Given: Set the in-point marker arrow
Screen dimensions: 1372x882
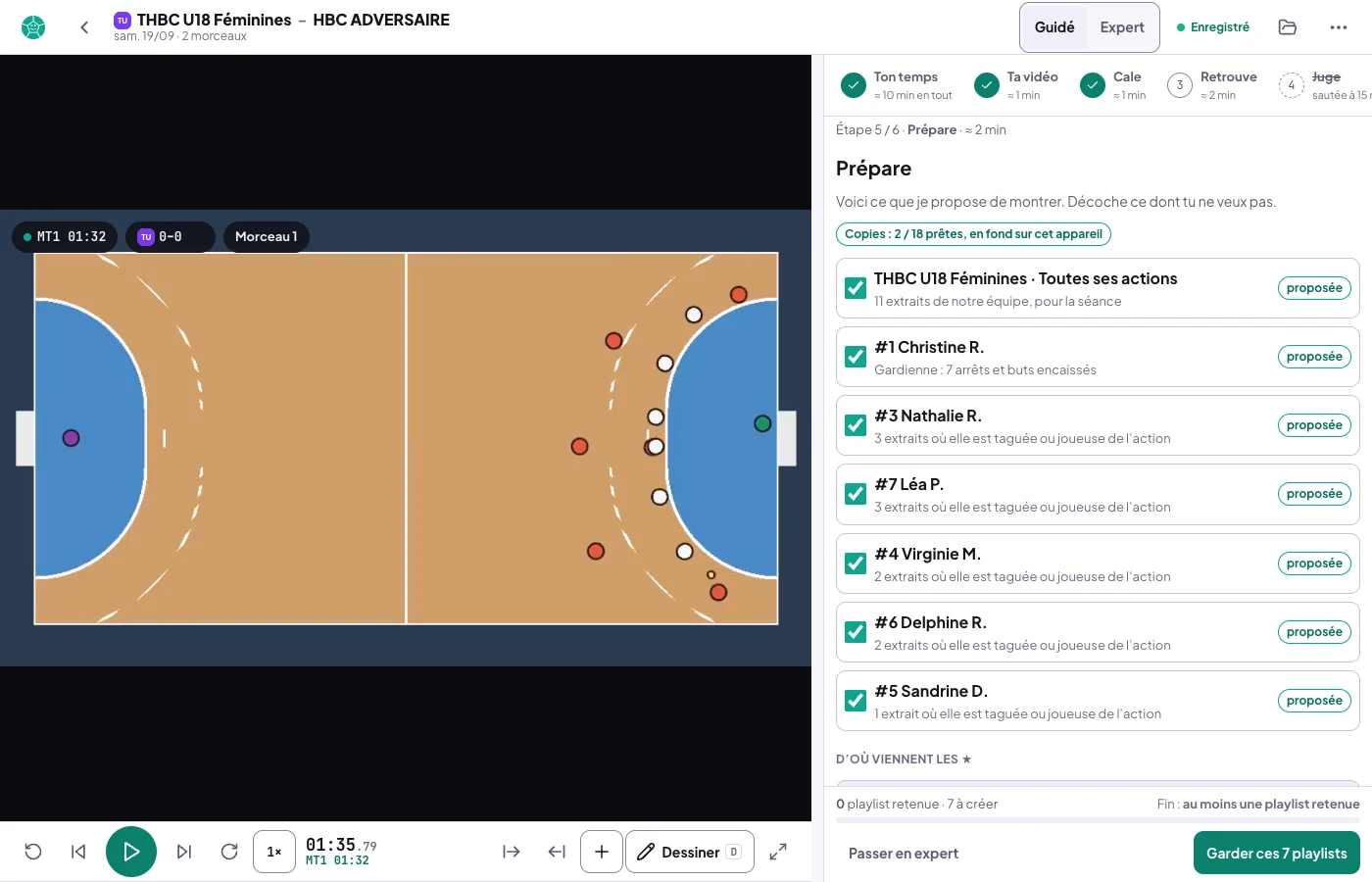Looking at the screenshot, I should click(512, 852).
